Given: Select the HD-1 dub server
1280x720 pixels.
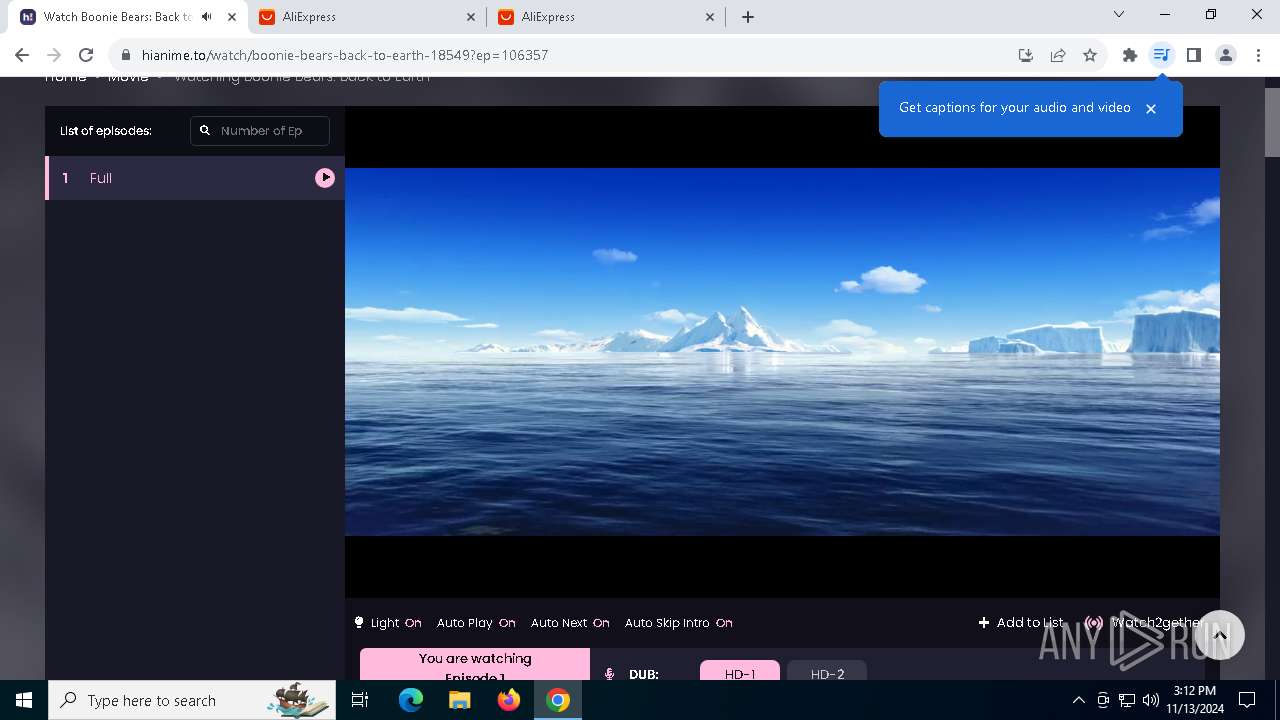Looking at the screenshot, I should point(740,672).
